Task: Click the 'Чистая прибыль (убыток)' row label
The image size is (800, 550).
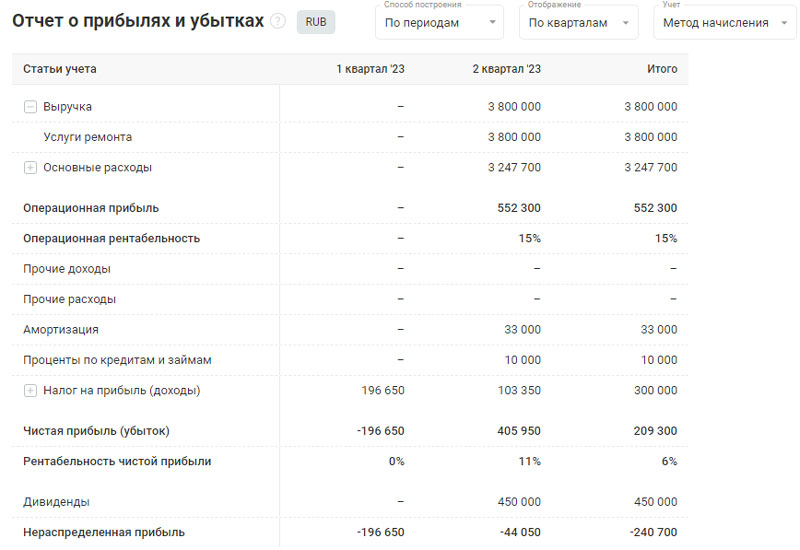Action: (x=96, y=431)
